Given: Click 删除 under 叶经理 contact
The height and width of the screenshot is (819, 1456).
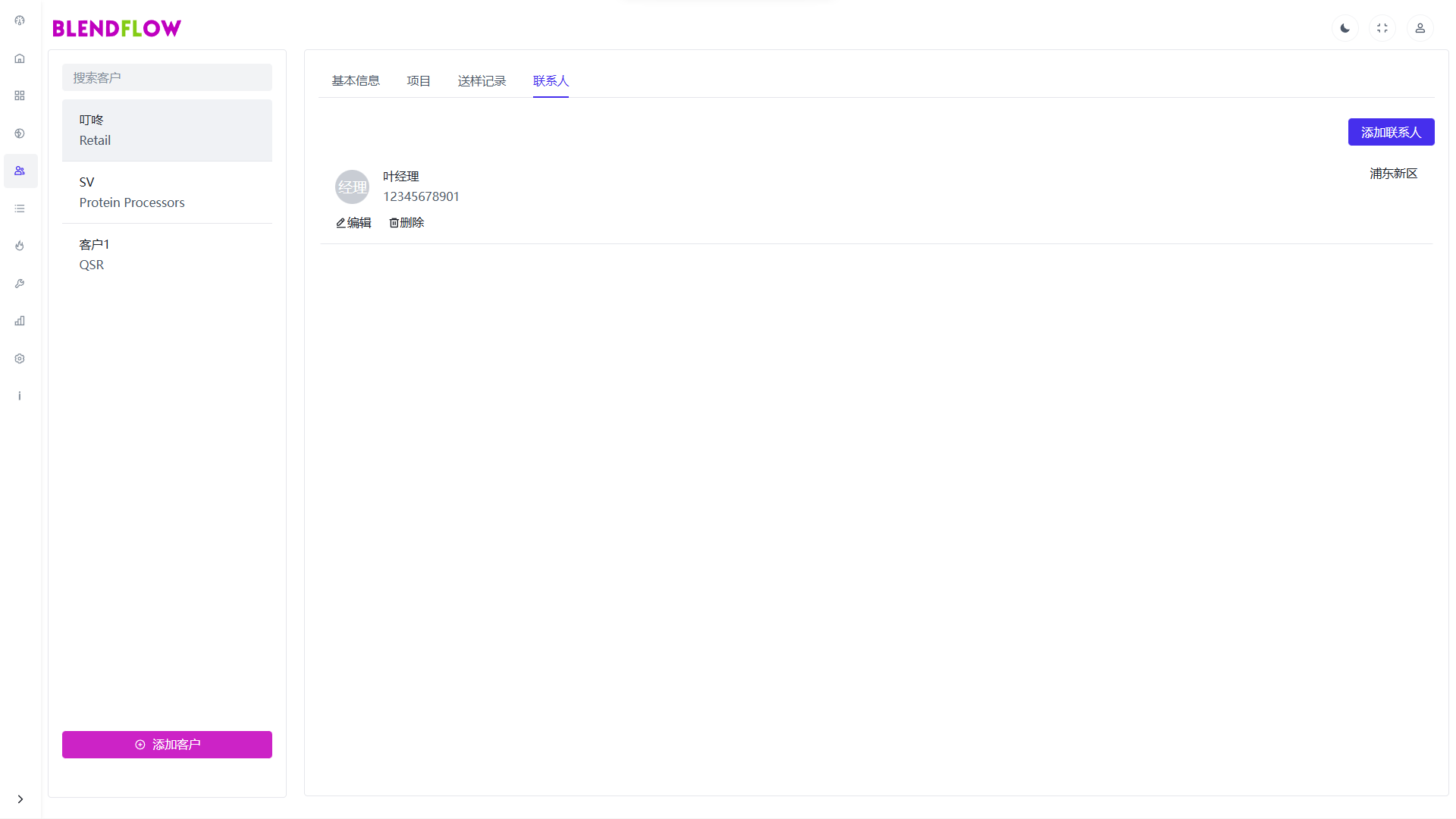Looking at the screenshot, I should pyautogui.click(x=406, y=222).
